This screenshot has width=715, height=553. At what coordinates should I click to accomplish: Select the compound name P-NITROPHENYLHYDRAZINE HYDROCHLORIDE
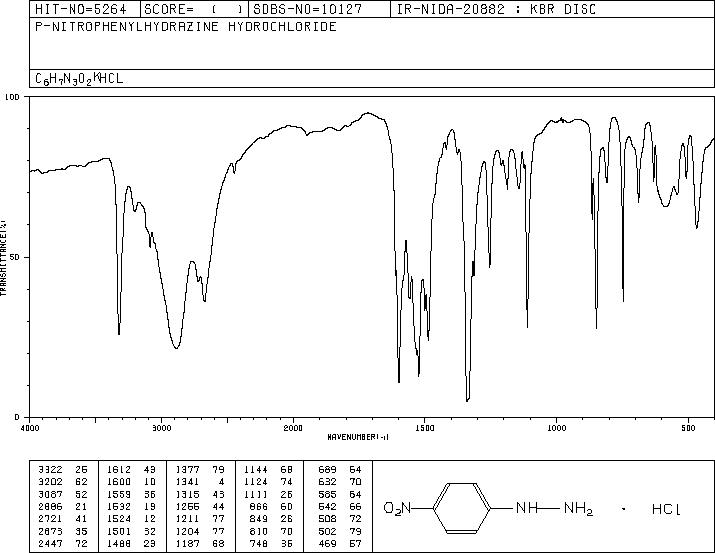(186, 26)
